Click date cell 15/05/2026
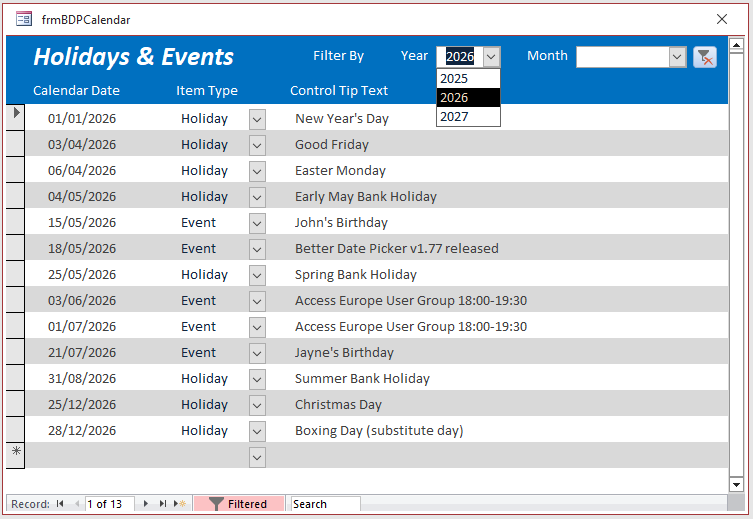The image size is (753, 519). [82, 222]
